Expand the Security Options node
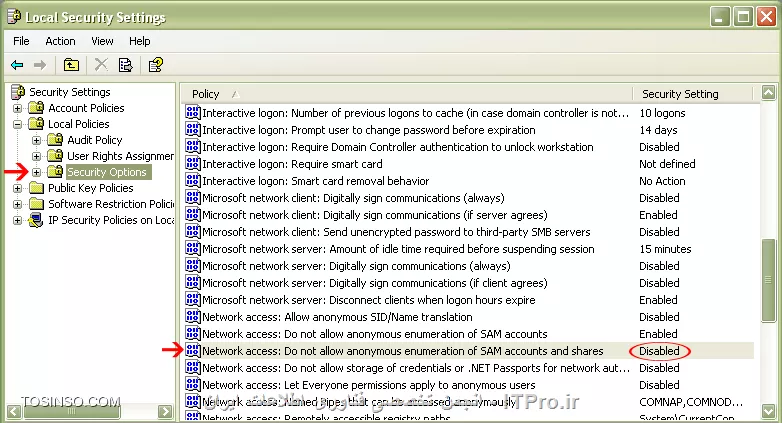This screenshot has width=782, height=423. 36,172
